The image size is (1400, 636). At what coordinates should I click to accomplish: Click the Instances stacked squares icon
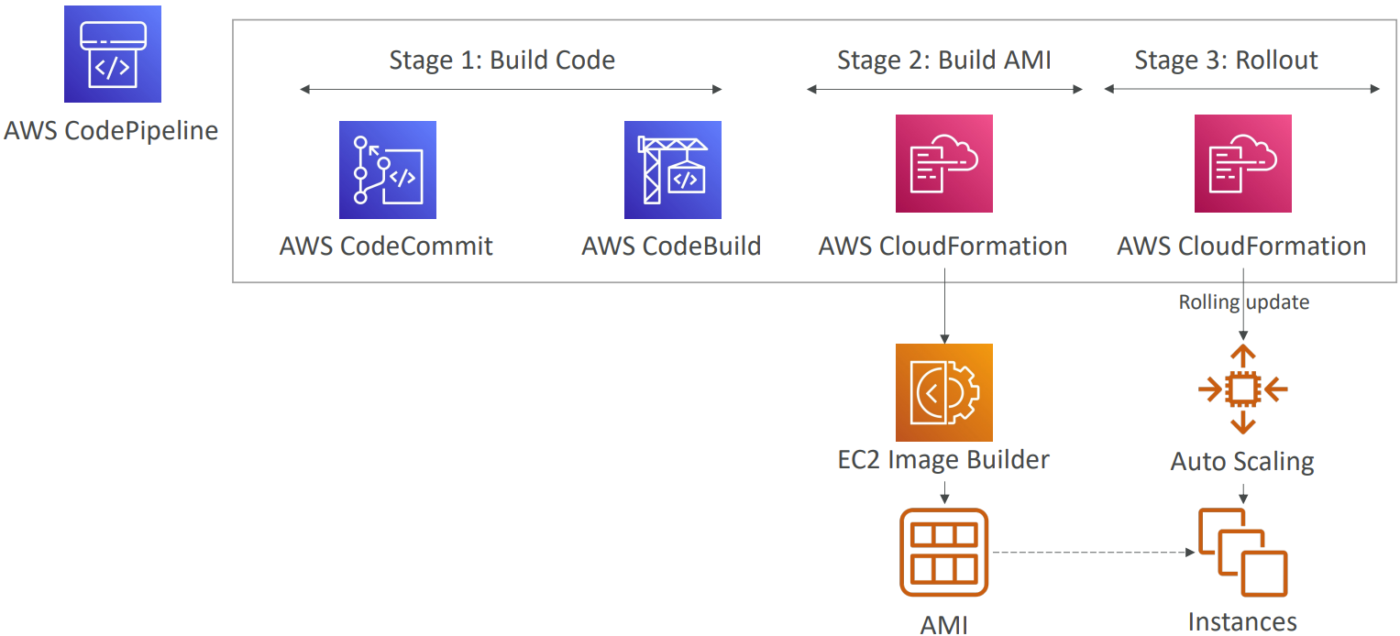pos(1242,553)
